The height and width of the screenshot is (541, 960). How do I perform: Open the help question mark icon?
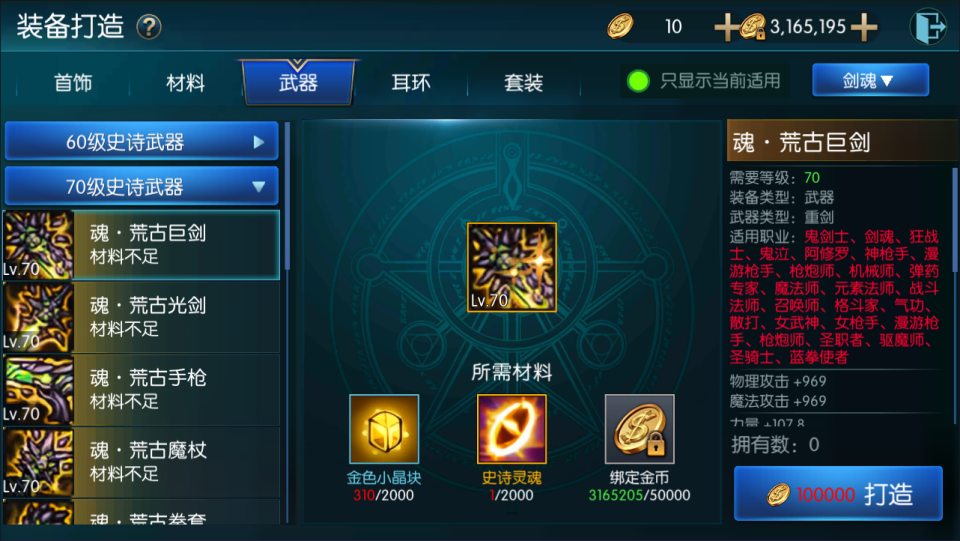pos(149,28)
